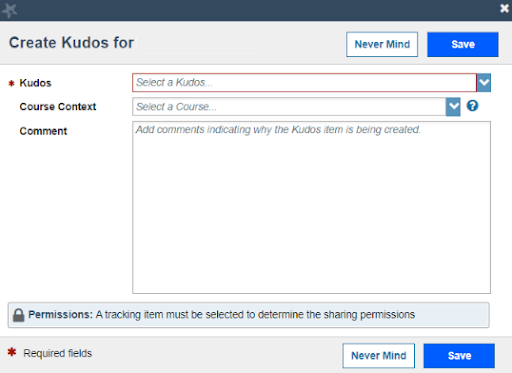Click the Course Context label
This screenshot has height=373, width=512.
coord(58,107)
